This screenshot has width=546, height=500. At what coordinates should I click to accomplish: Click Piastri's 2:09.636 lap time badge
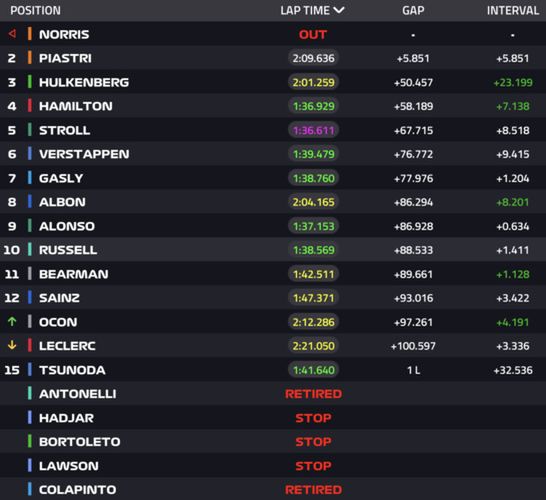pyautogui.click(x=313, y=58)
